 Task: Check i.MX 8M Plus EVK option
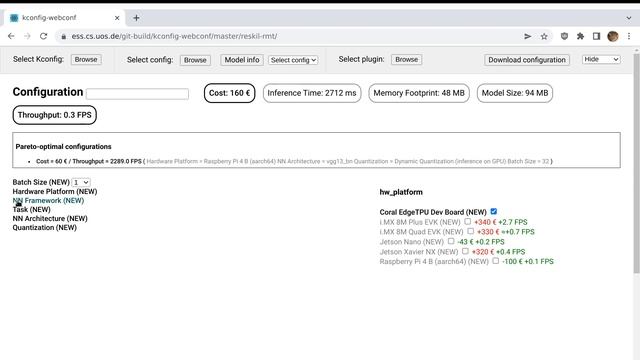point(467,221)
